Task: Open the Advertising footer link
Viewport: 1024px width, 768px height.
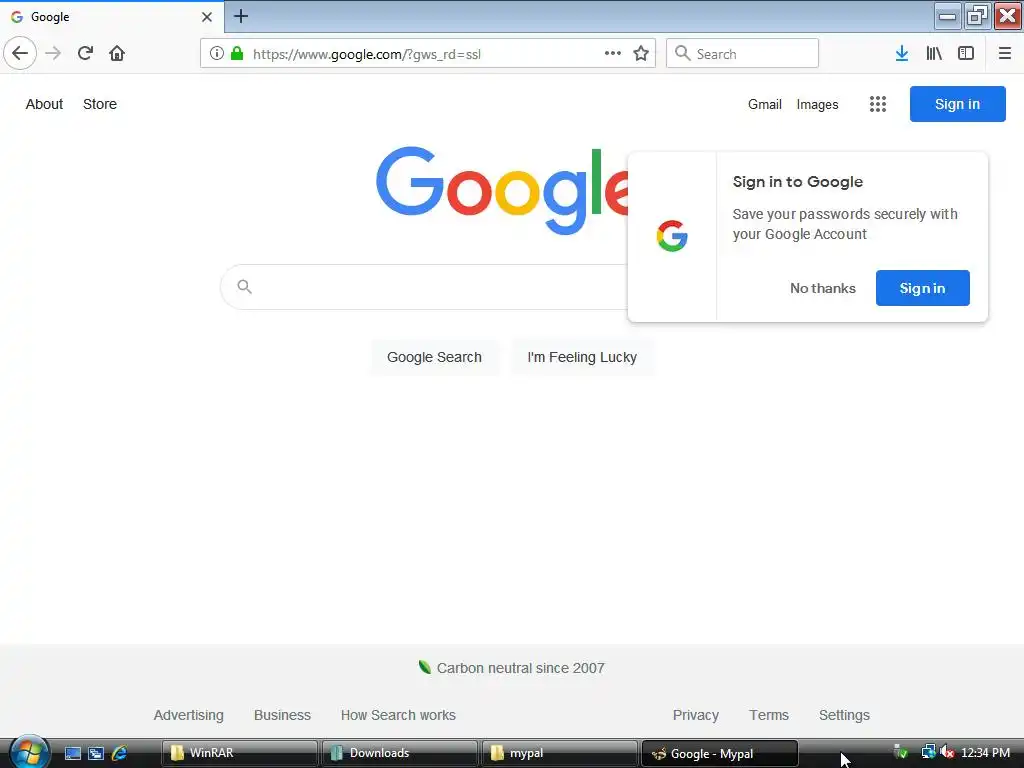Action: pyautogui.click(x=189, y=715)
